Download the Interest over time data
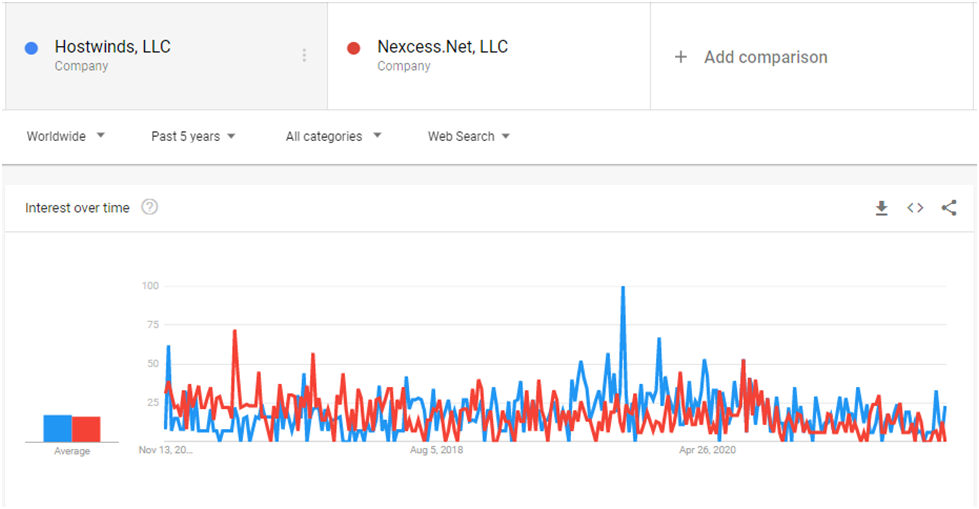Viewport: 979px width, 509px height. (x=881, y=208)
